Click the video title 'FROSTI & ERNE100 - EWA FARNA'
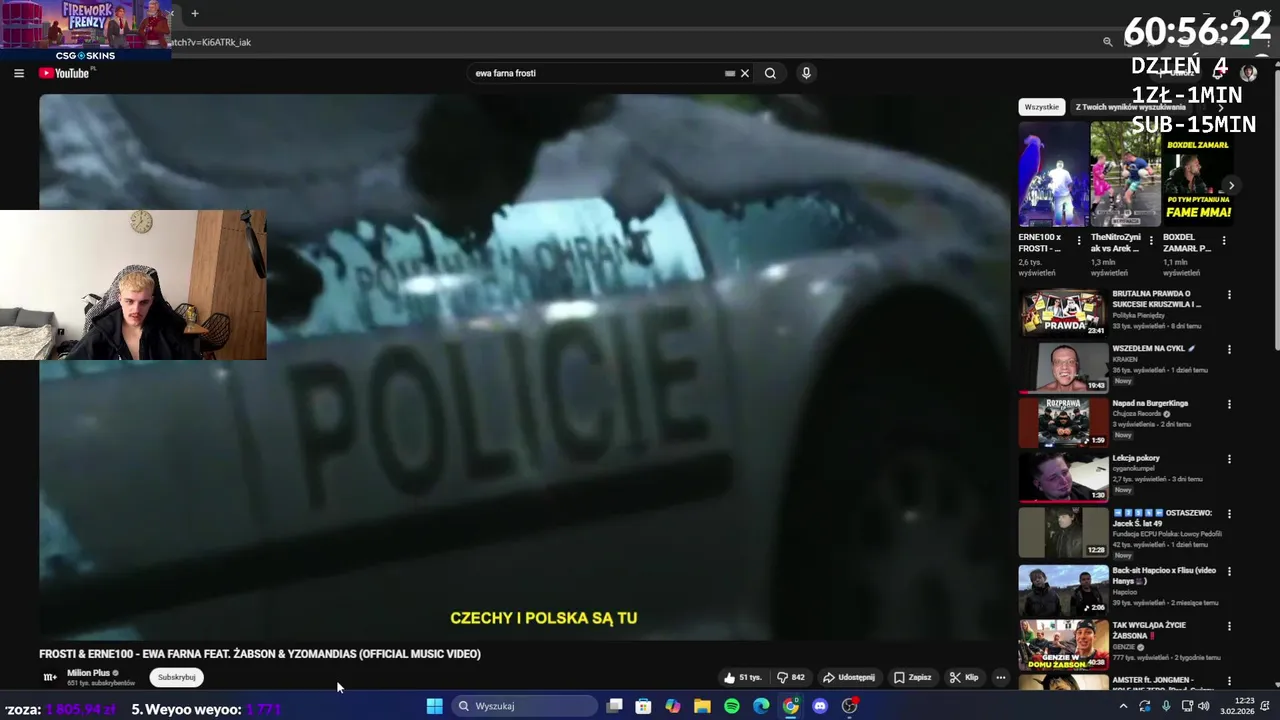1280x720 pixels. coord(260,654)
